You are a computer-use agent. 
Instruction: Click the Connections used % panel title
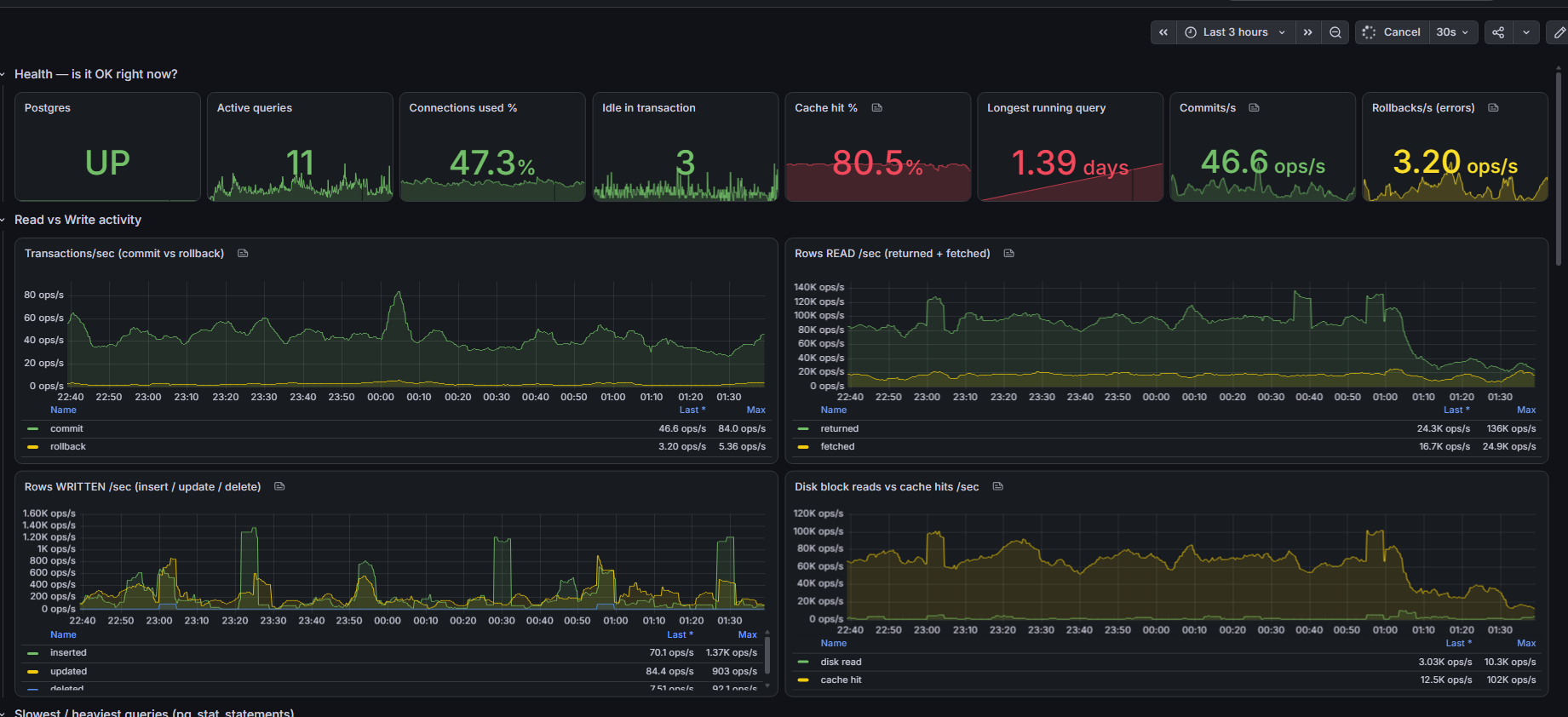(x=463, y=108)
